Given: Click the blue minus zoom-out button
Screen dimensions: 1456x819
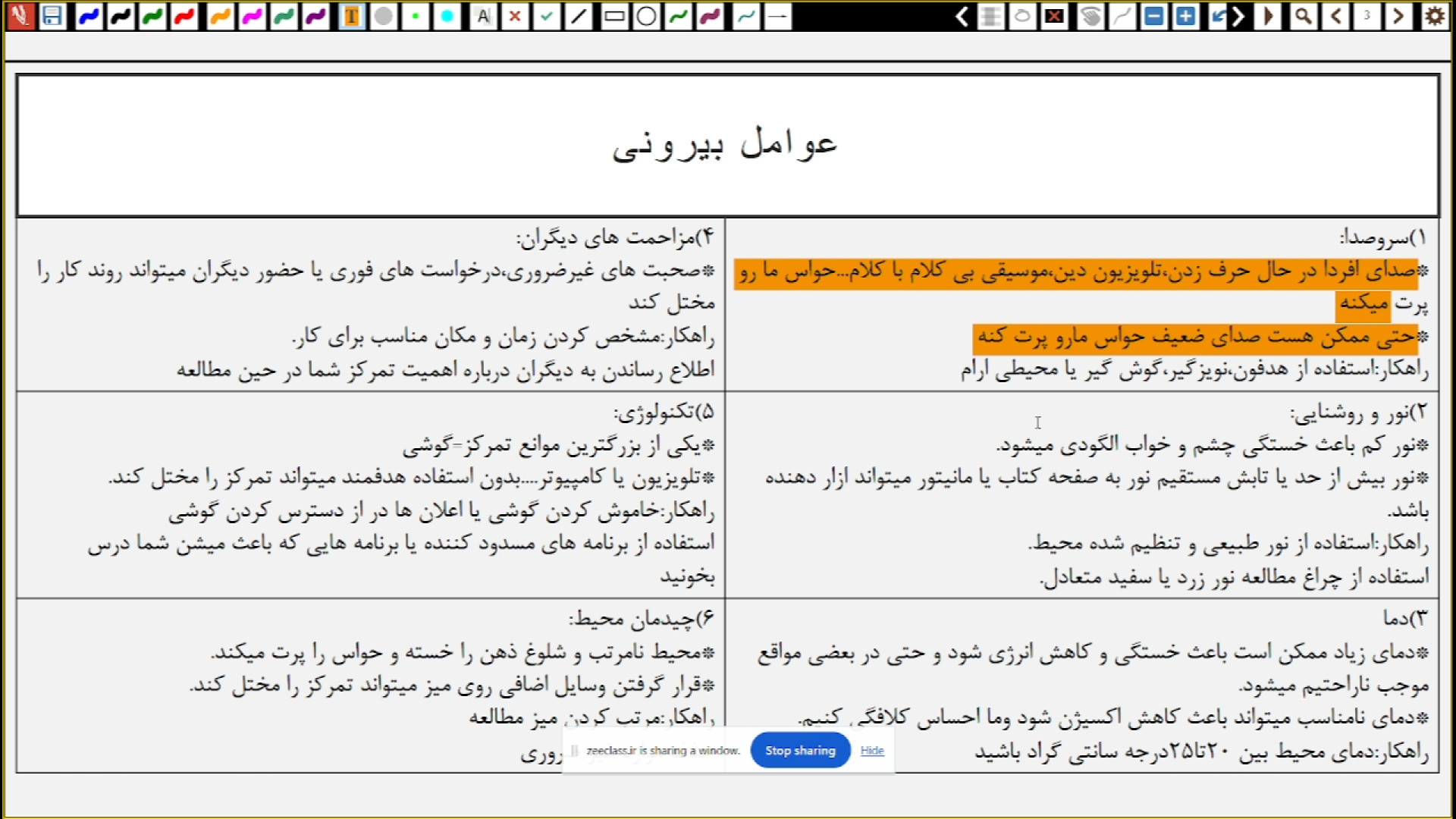Looking at the screenshot, I should click(1153, 16).
